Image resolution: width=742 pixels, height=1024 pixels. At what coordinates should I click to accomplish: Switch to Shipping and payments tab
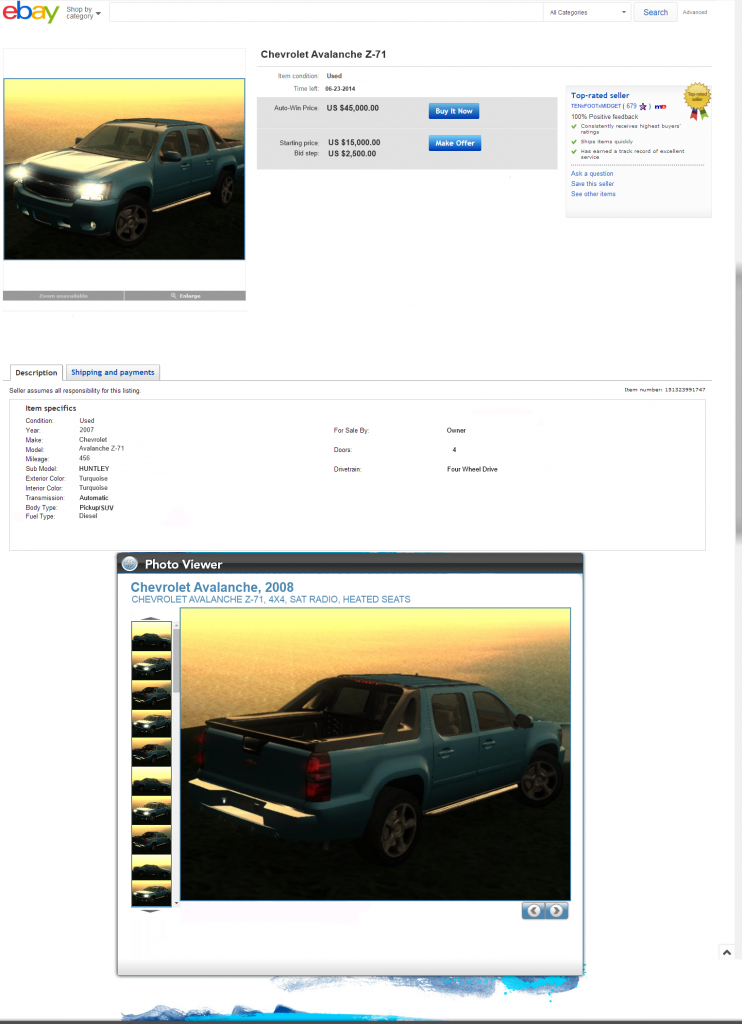(113, 372)
